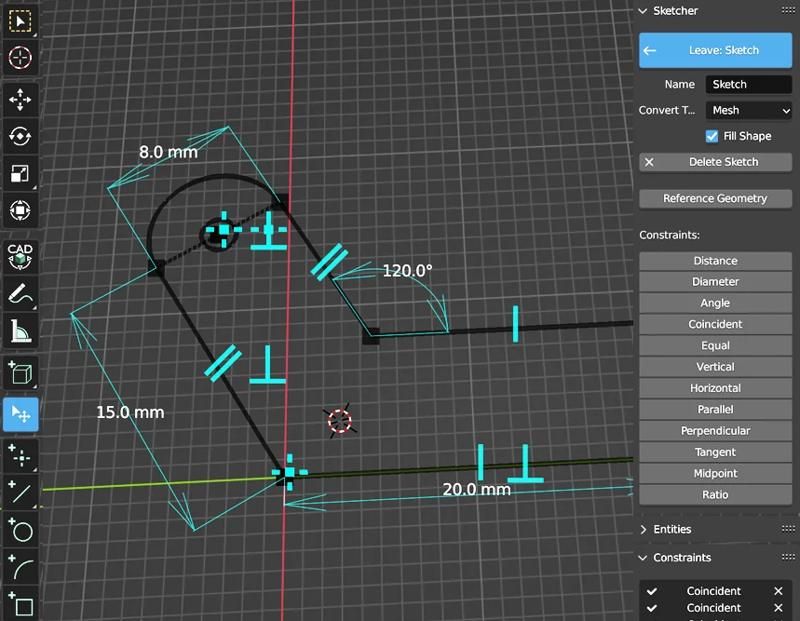Screen dimensions: 800x621
Task: Edit the sketch Name field
Action: click(747, 84)
